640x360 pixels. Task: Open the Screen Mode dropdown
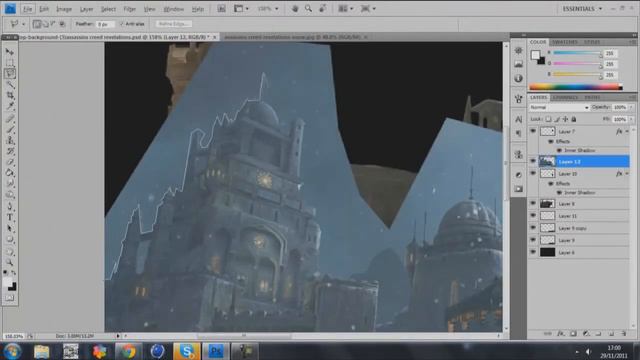tap(368, 9)
